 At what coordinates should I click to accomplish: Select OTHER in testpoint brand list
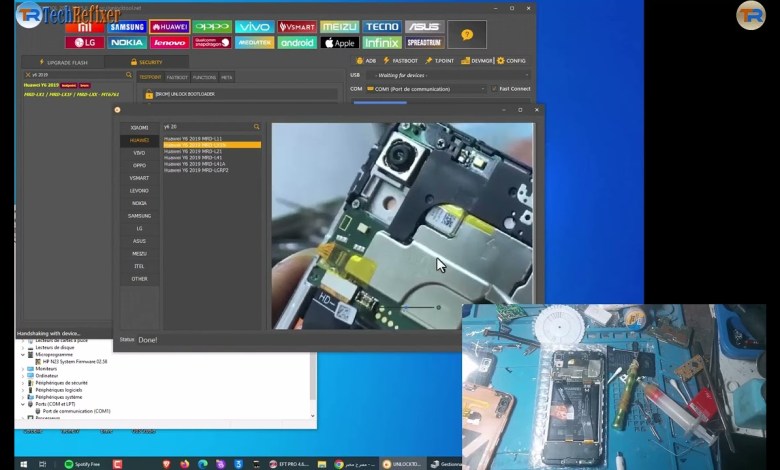[x=139, y=279]
